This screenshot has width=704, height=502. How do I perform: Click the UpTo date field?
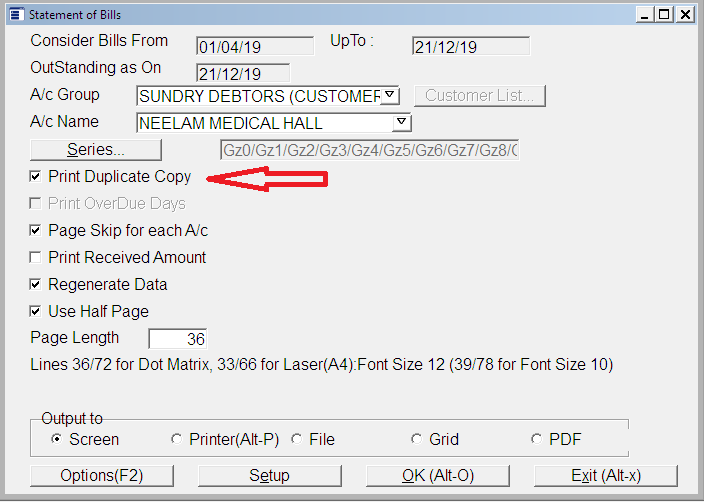(471, 47)
